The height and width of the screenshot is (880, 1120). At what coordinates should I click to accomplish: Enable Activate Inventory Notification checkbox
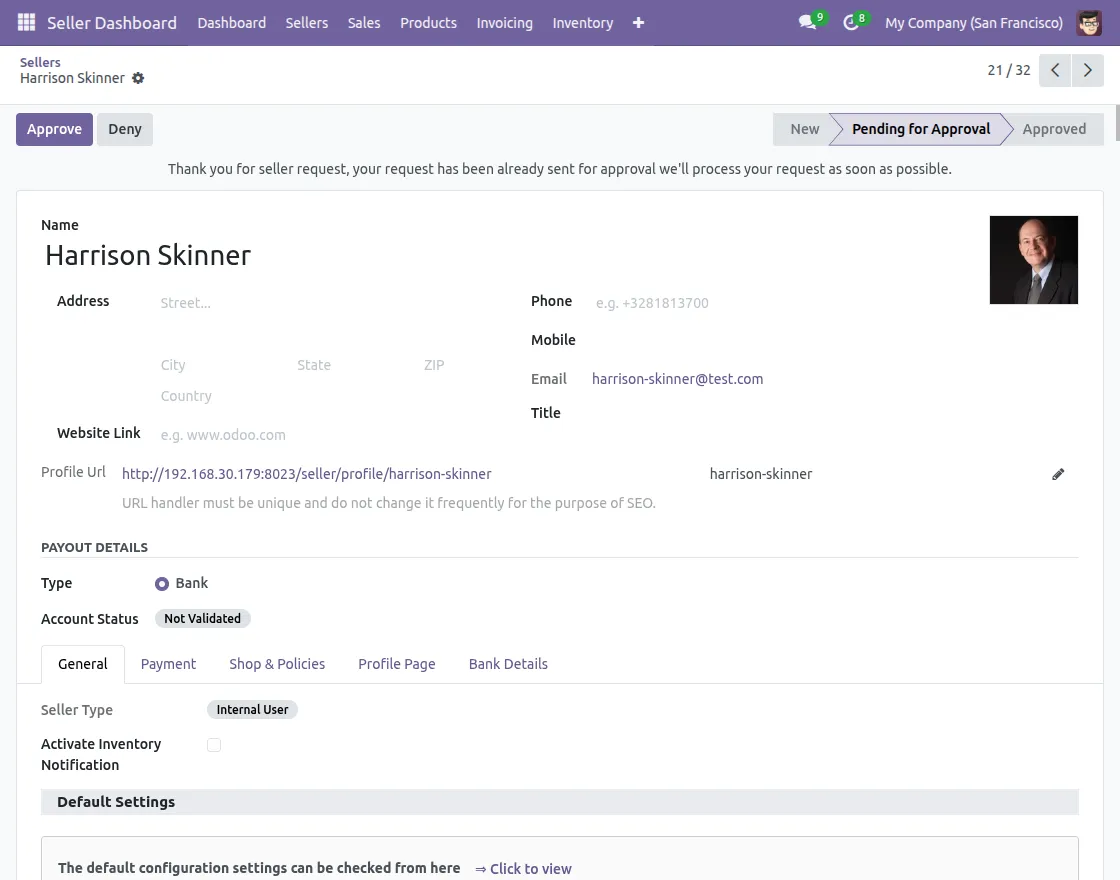coord(214,745)
